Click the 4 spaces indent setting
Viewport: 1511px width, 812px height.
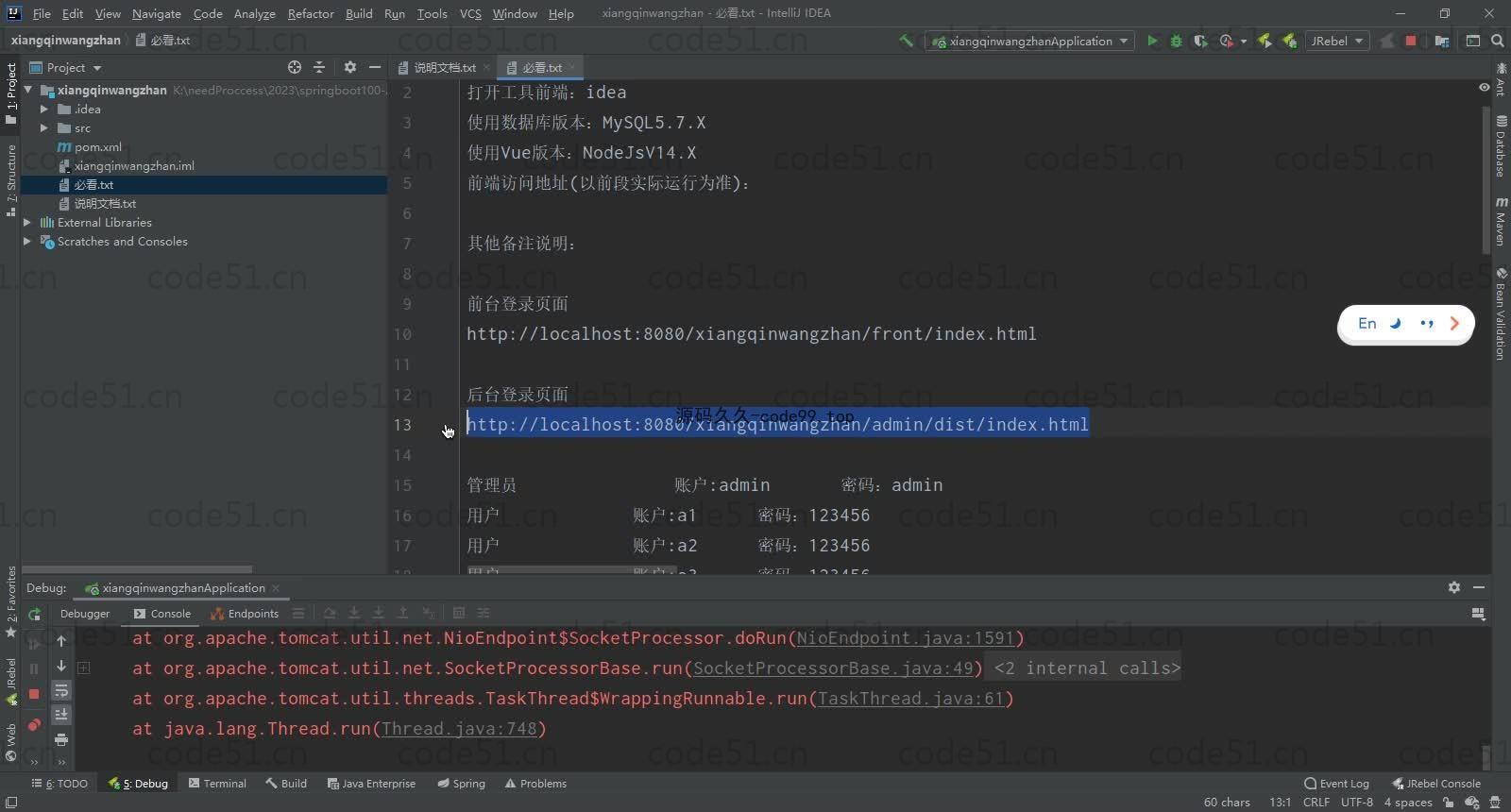click(1407, 803)
